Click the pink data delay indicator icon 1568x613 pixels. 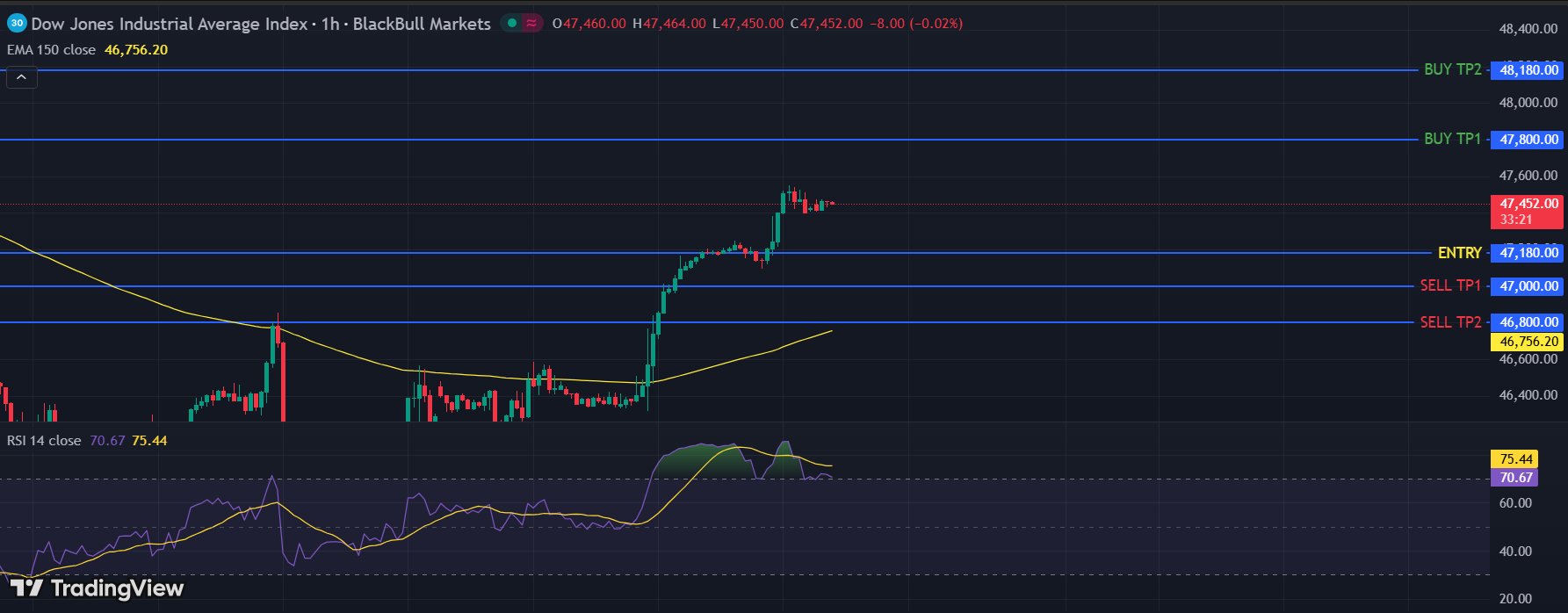pyautogui.click(x=531, y=24)
